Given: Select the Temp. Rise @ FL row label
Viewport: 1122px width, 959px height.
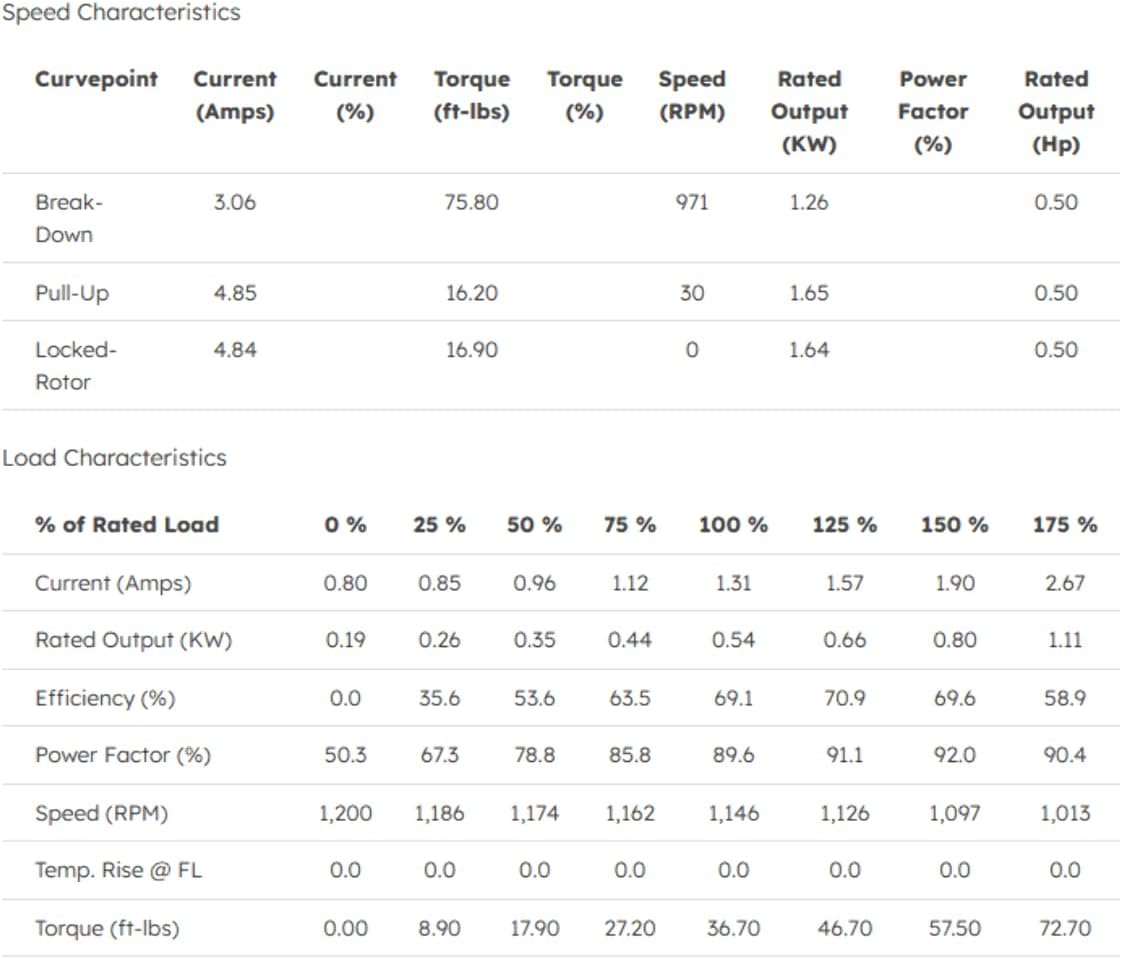Looking at the screenshot, I should [x=119, y=870].
